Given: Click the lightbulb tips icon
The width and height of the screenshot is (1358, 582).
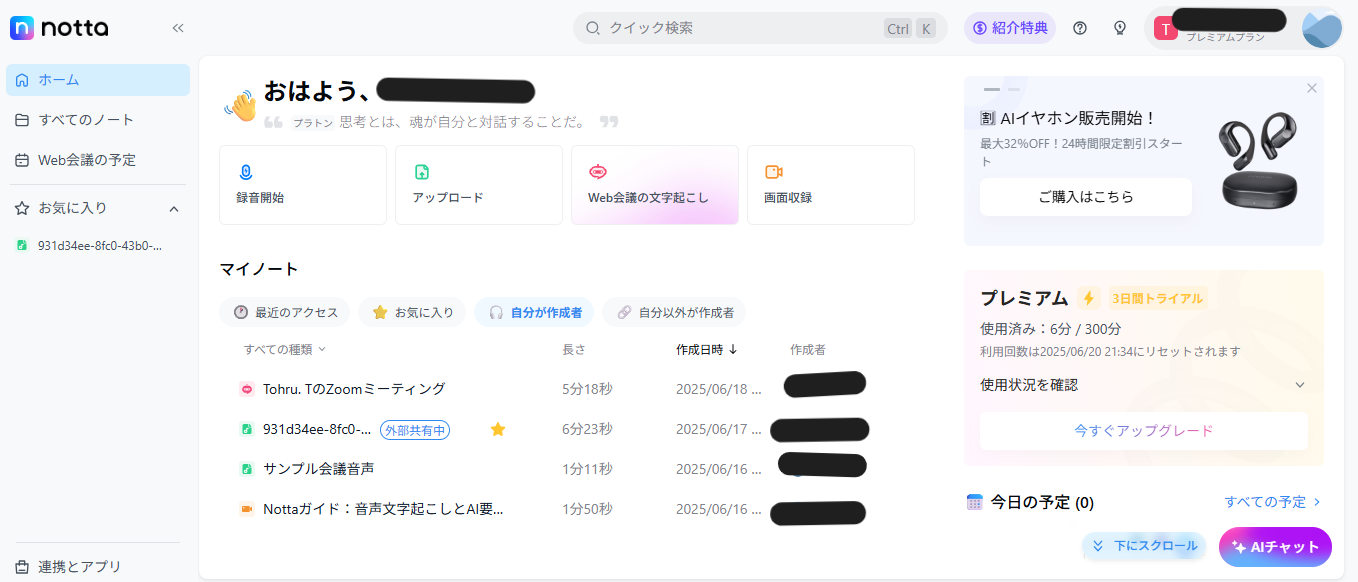Looking at the screenshot, I should click(1120, 28).
